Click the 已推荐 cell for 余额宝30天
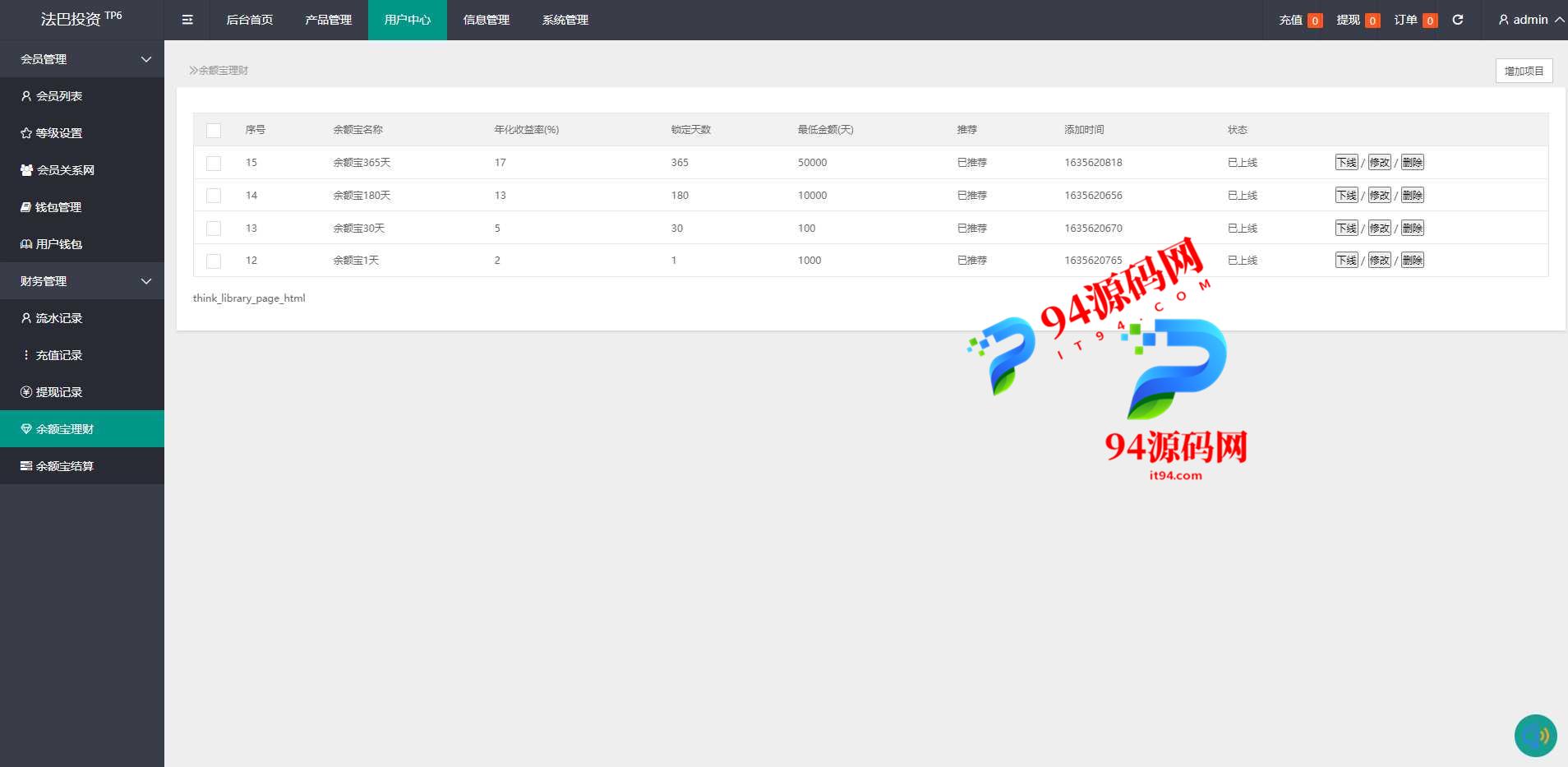This screenshot has width=1568, height=767. 972,229
